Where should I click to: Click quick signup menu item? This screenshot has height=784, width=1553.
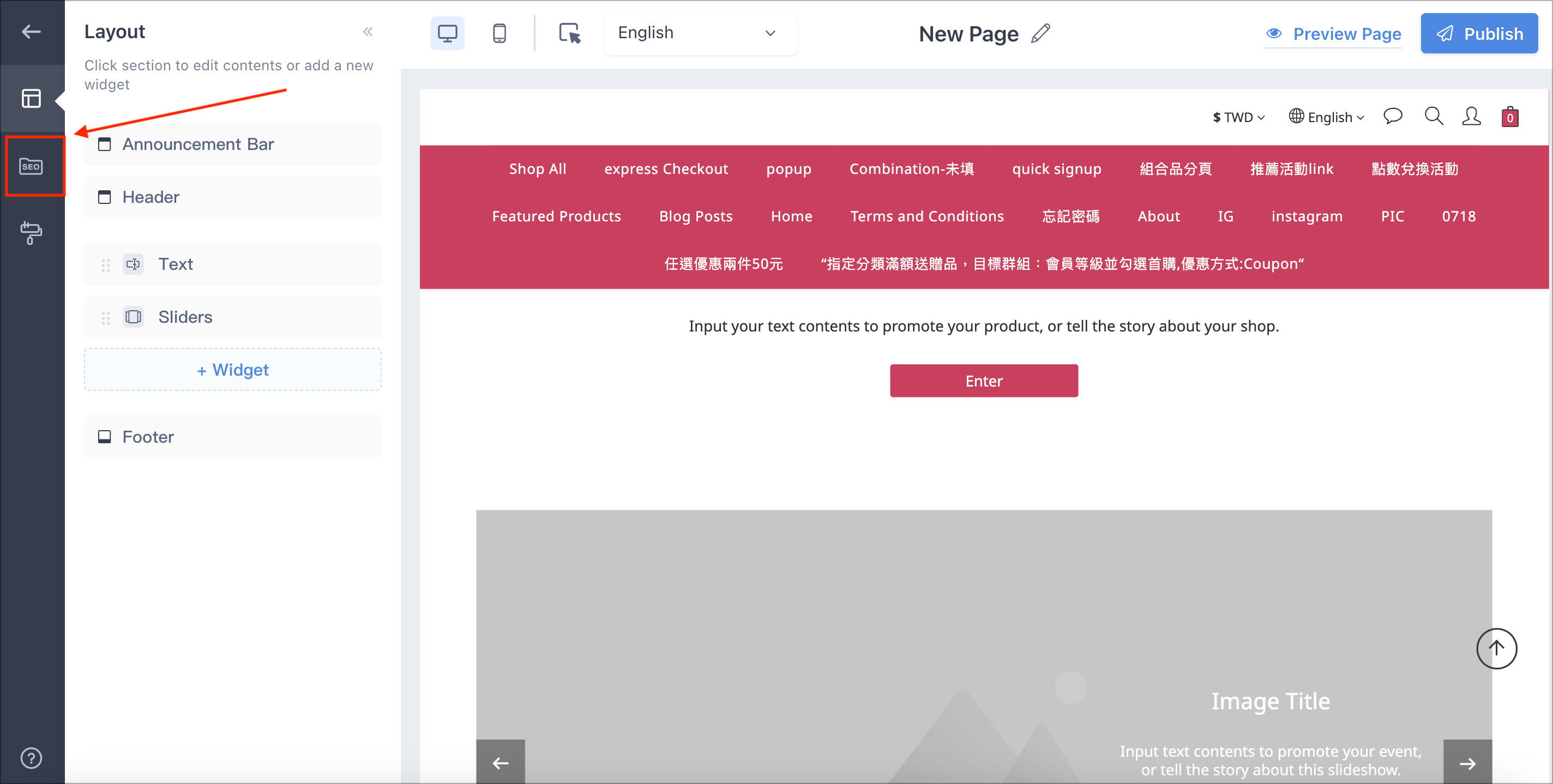(1056, 170)
